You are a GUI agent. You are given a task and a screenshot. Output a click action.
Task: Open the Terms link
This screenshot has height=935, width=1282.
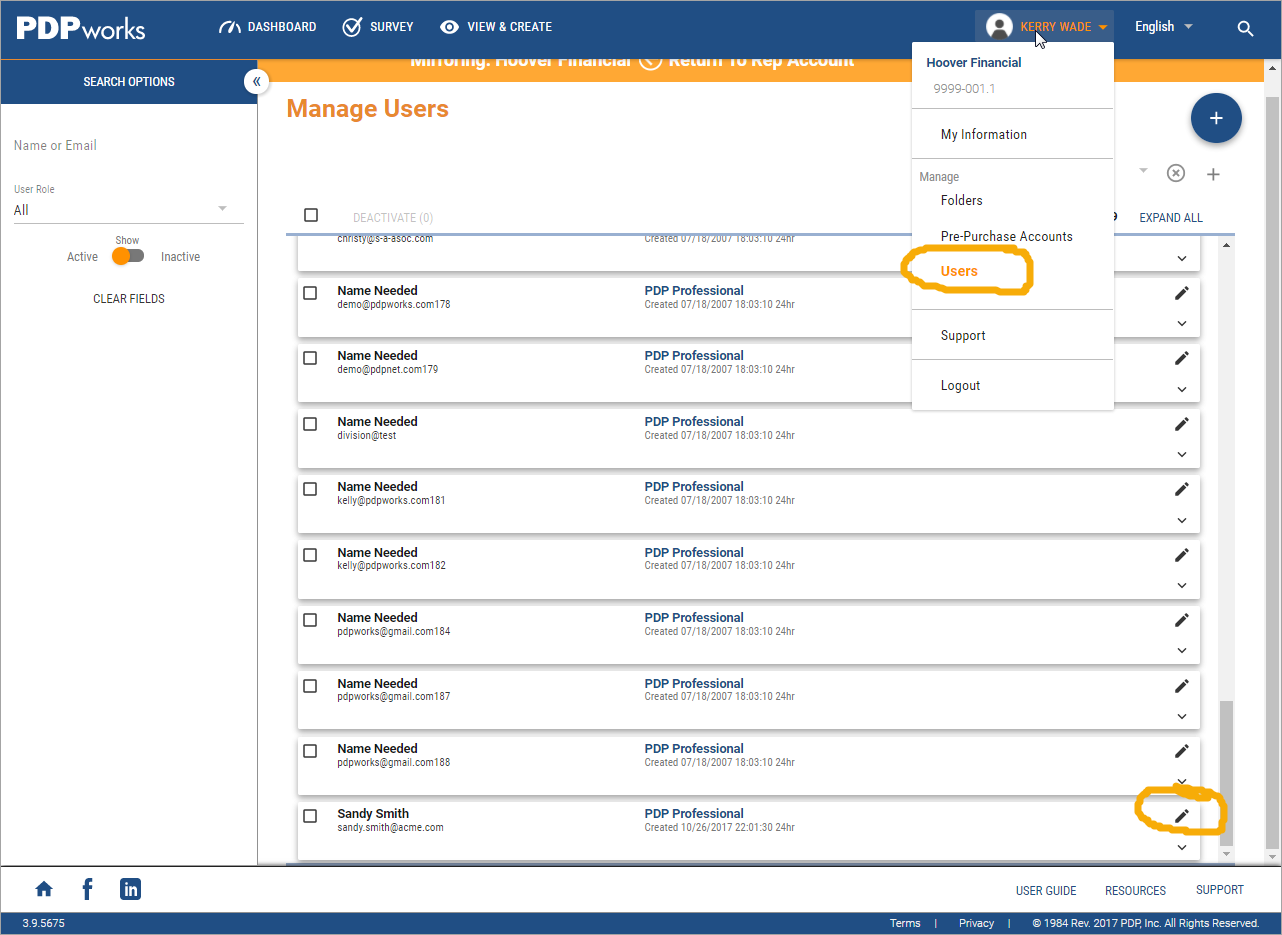905,923
